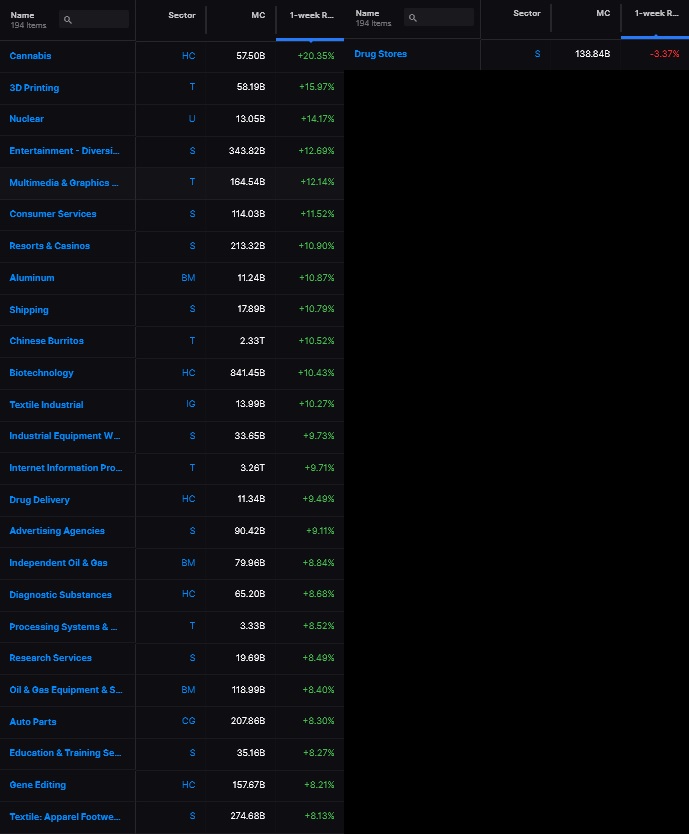Open Multimedia & Graphics industry link
This screenshot has height=834, width=689.
click(64, 182)
